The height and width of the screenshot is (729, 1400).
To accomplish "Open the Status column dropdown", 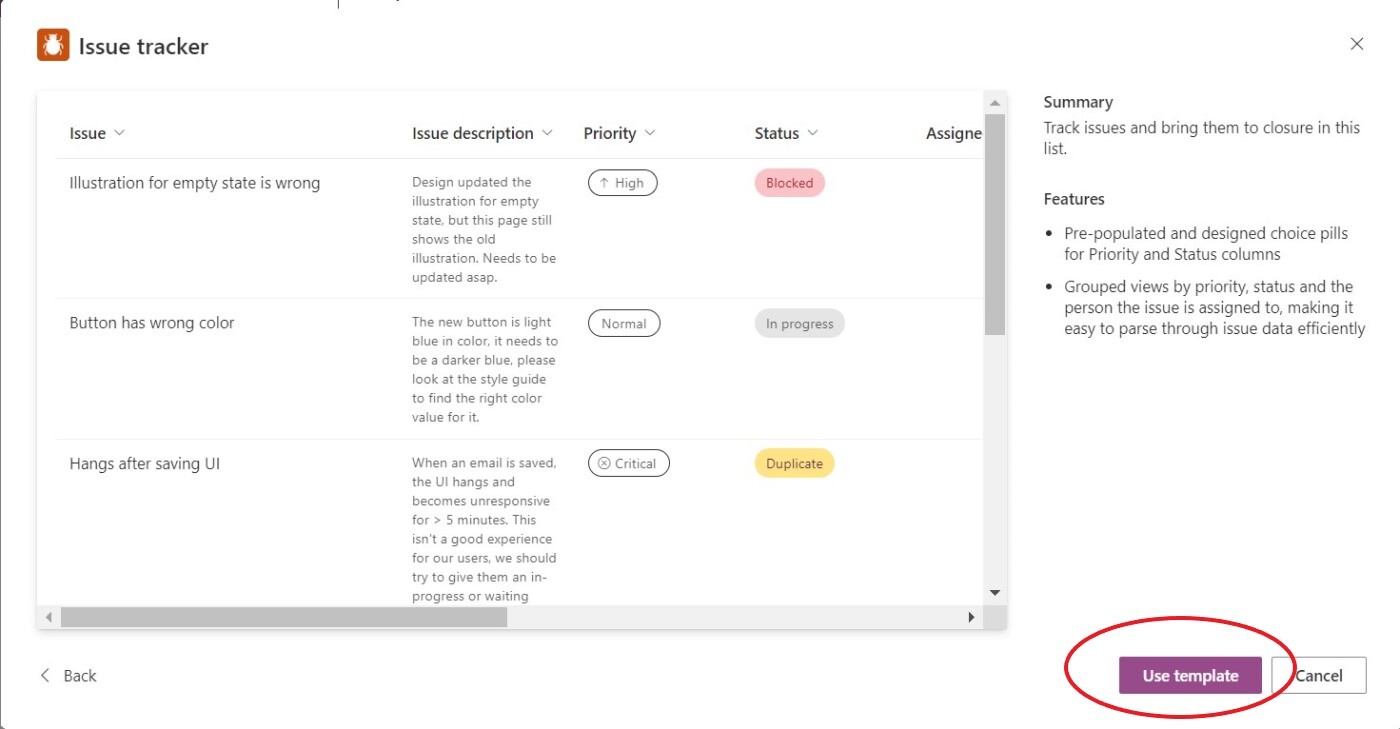I will click(815, 132).
